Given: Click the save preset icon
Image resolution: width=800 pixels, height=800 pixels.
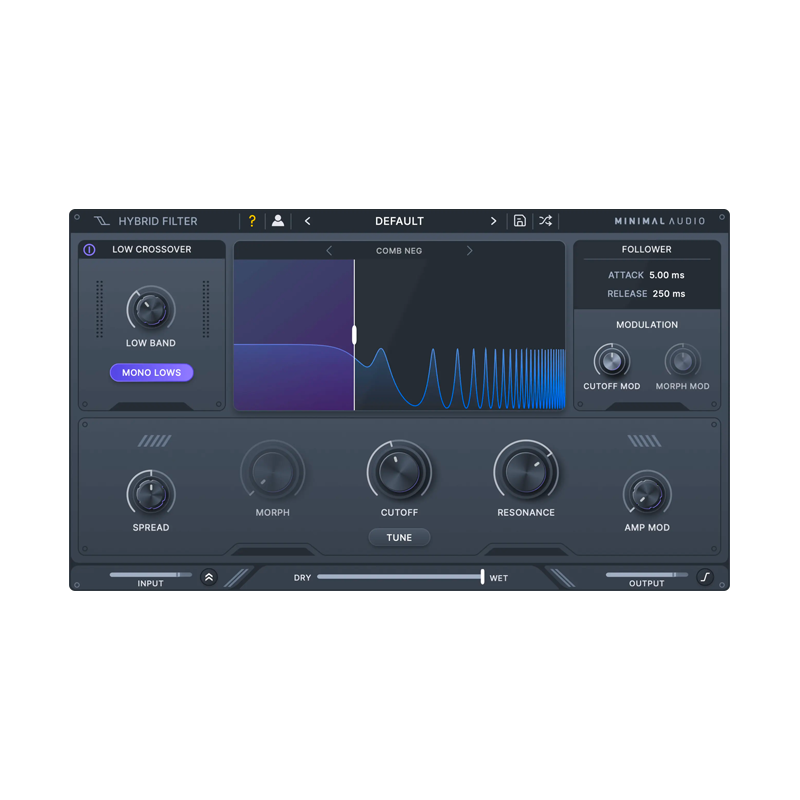Looking at the screenshot, I should coord(519,221).
